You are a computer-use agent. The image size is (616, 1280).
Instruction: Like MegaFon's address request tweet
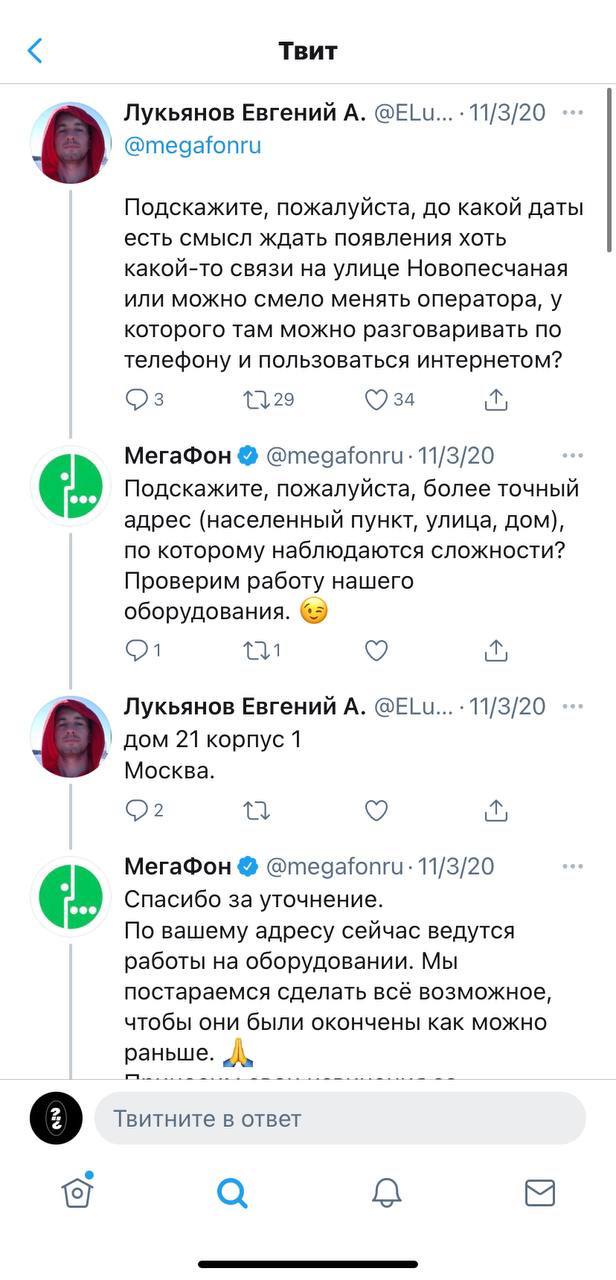(376, 651)
